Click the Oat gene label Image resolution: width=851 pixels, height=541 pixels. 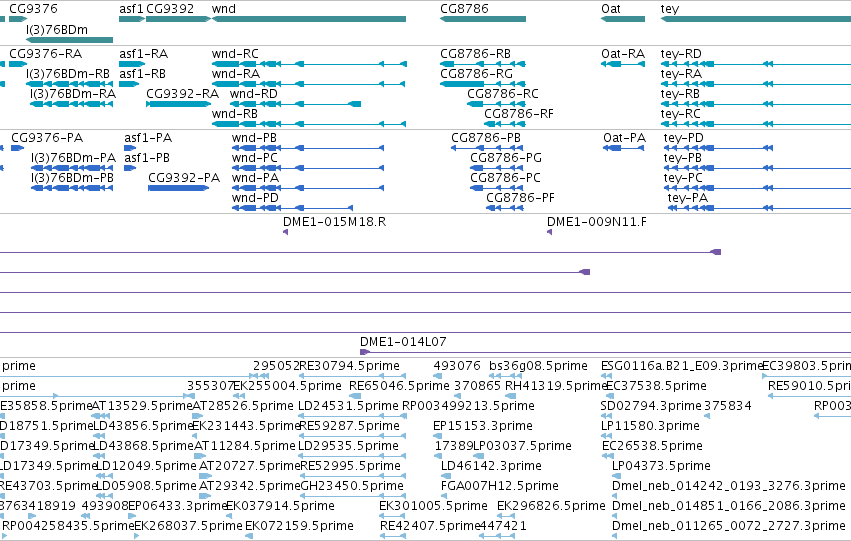pyautogui.click(x=611, y=9)
